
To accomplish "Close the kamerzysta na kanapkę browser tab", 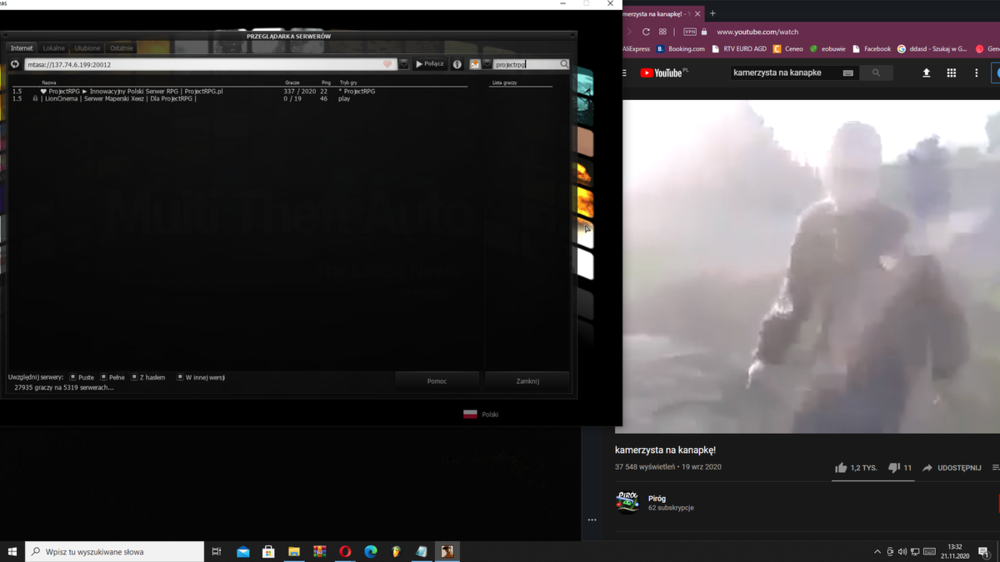I will (697, 13).
